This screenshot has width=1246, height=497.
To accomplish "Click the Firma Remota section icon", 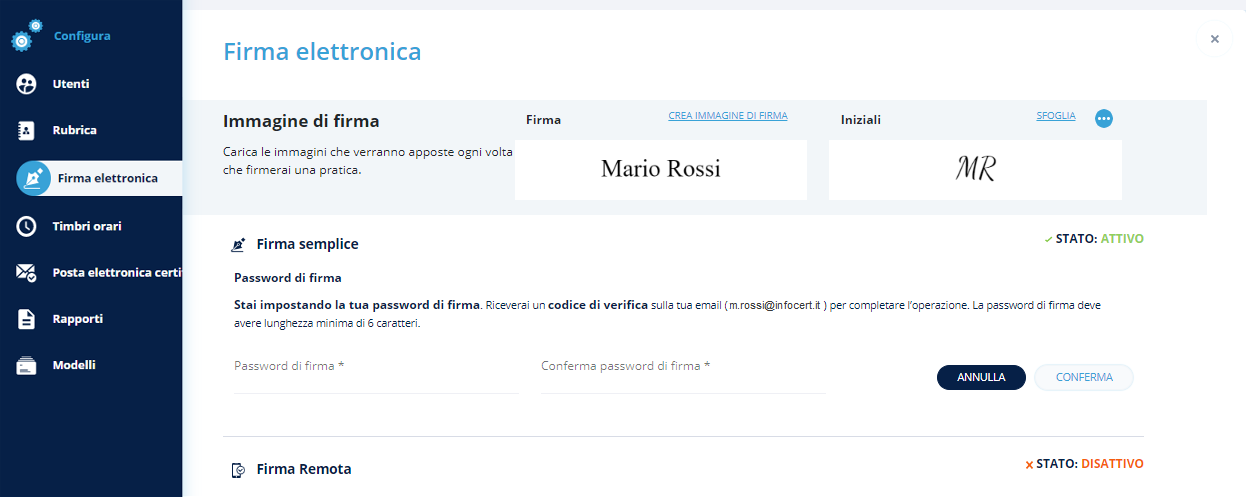I will 238,469.
